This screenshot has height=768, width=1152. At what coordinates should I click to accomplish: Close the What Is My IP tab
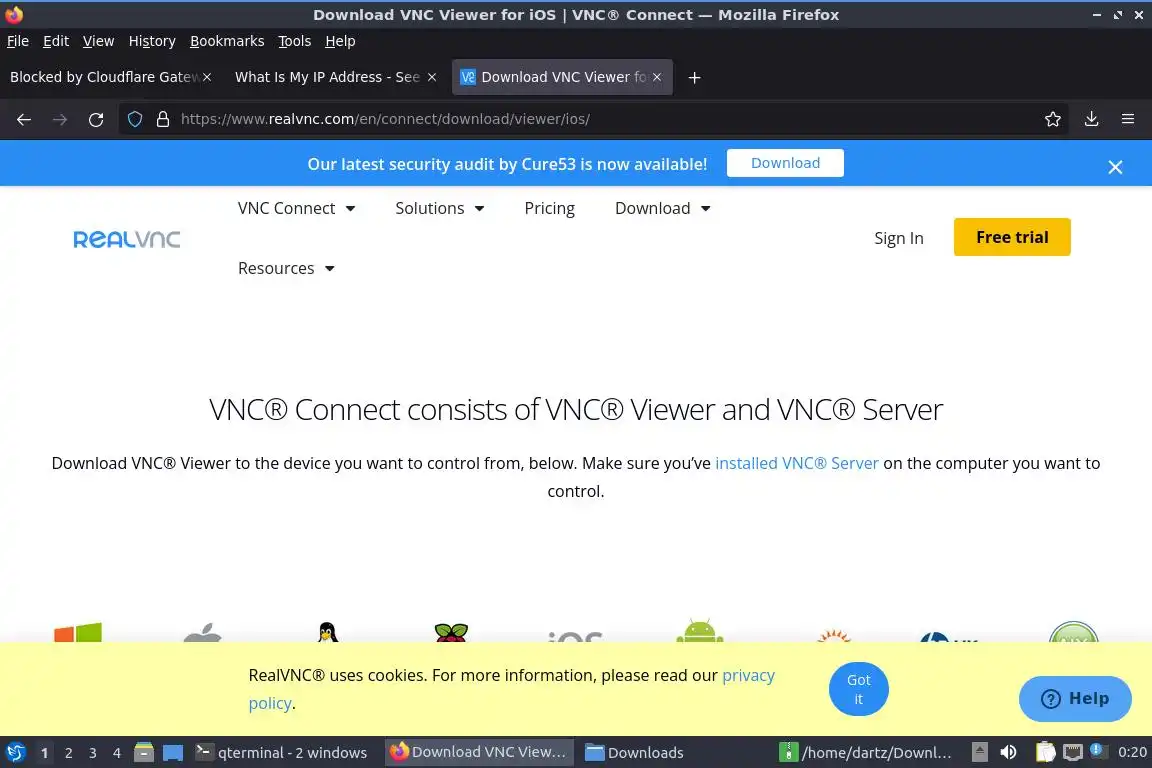pos(432,77)
